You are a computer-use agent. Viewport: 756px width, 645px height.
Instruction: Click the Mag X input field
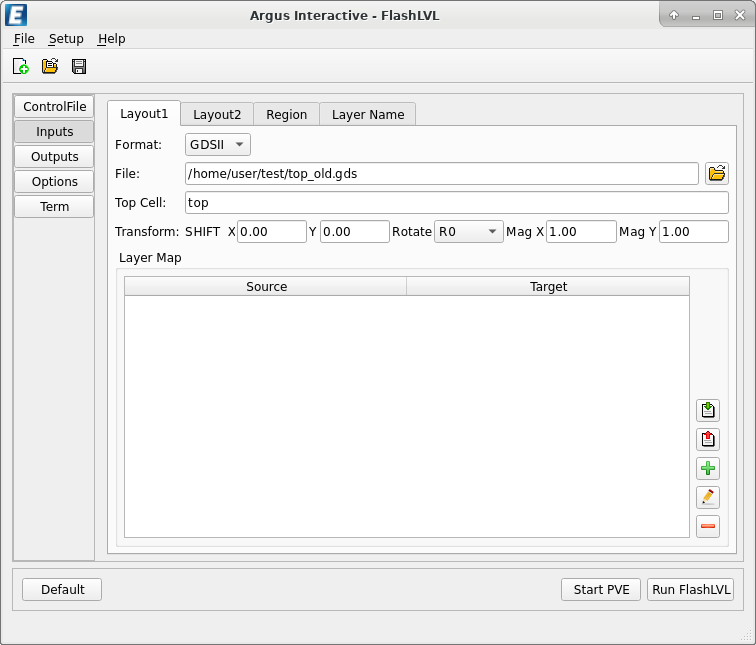tap(580, 232)
